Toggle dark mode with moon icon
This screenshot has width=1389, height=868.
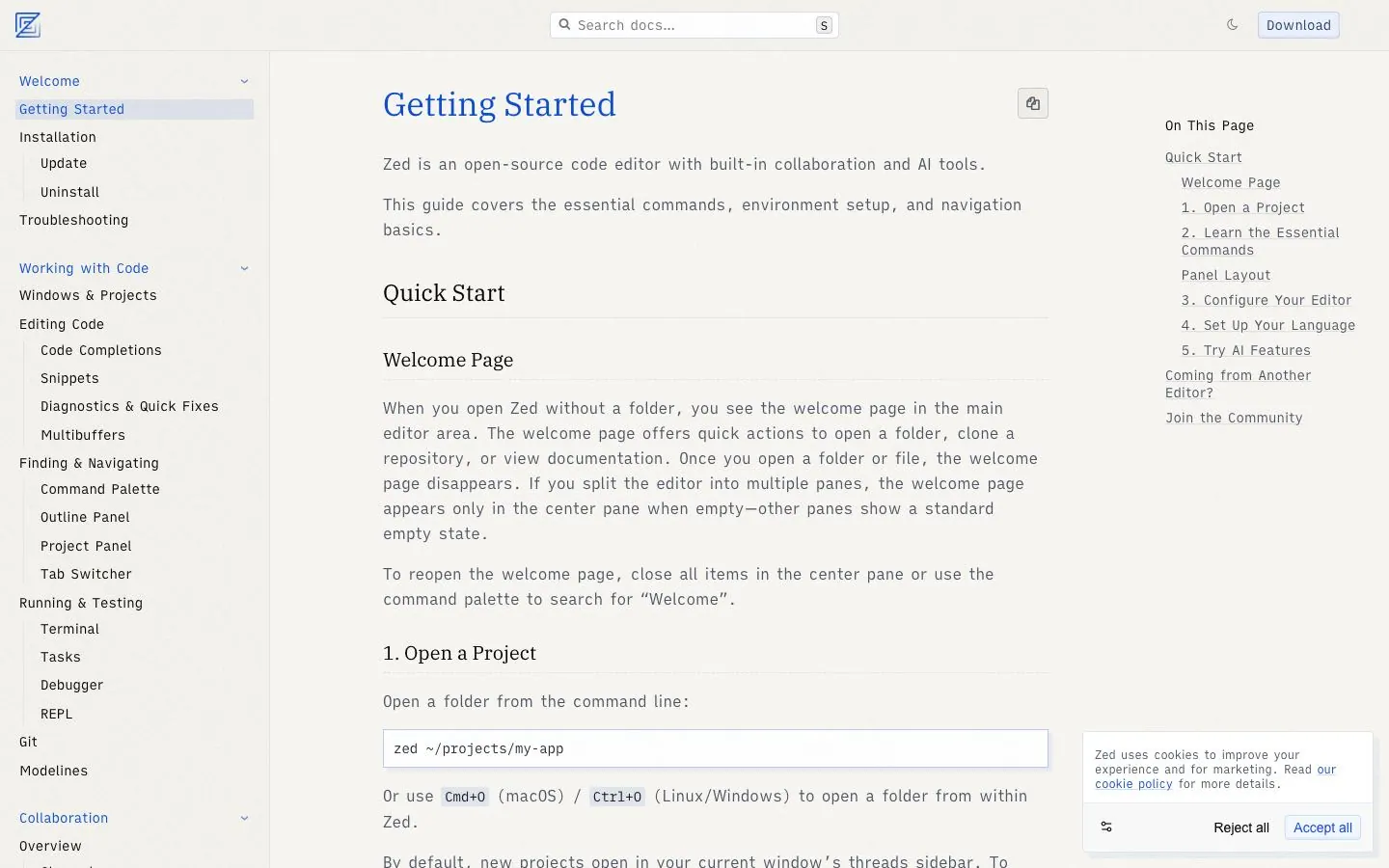(1232, 25)
